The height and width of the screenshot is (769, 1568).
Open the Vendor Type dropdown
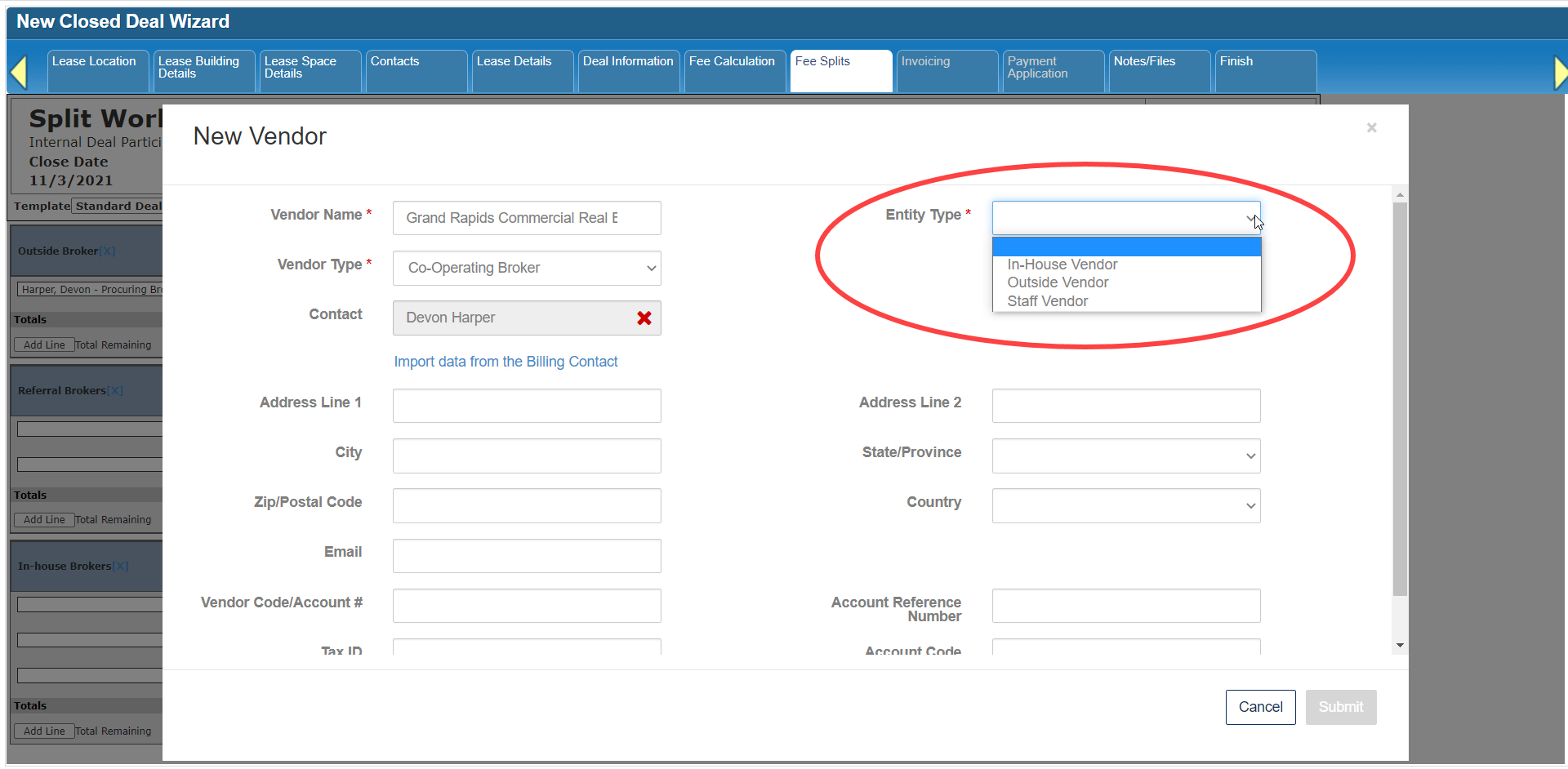coord(527,268)
